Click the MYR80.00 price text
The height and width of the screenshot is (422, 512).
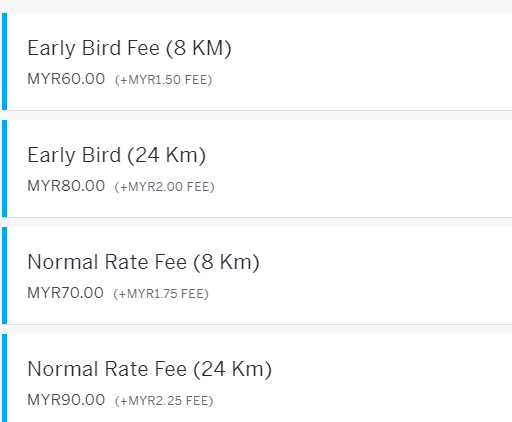(66, 186)
